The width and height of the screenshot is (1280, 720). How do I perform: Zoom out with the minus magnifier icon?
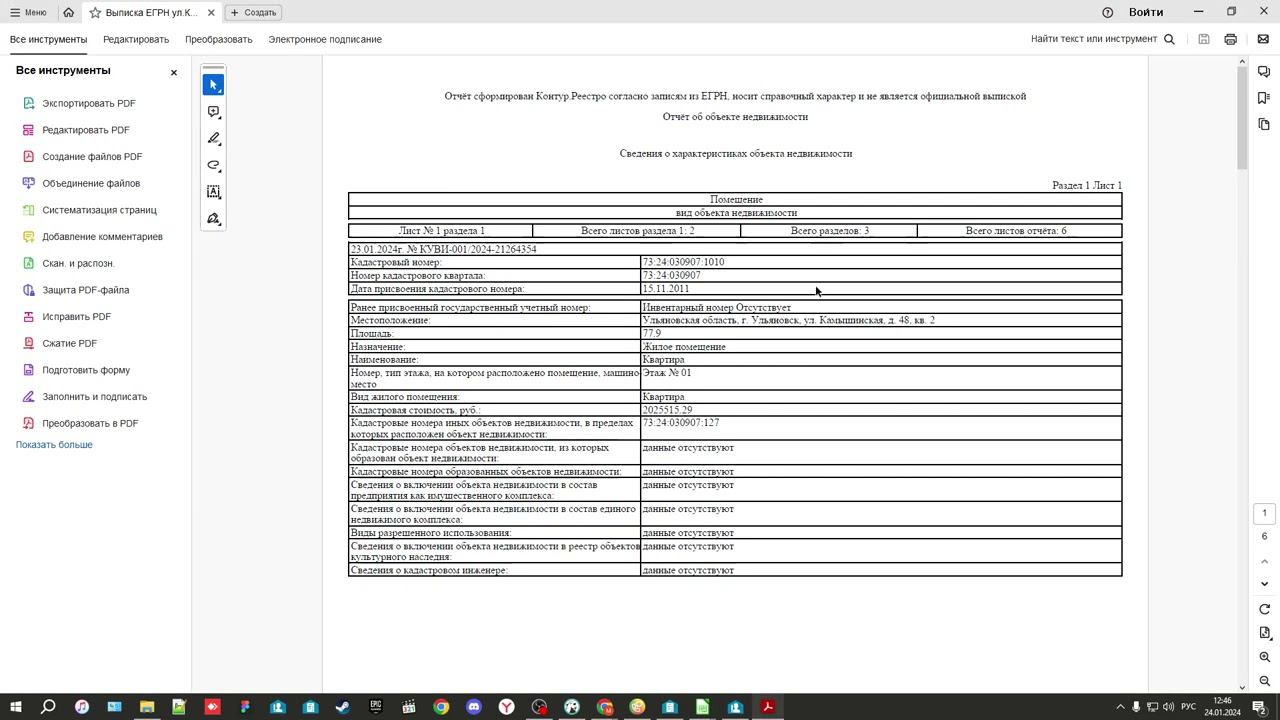tap(1264, 681)
